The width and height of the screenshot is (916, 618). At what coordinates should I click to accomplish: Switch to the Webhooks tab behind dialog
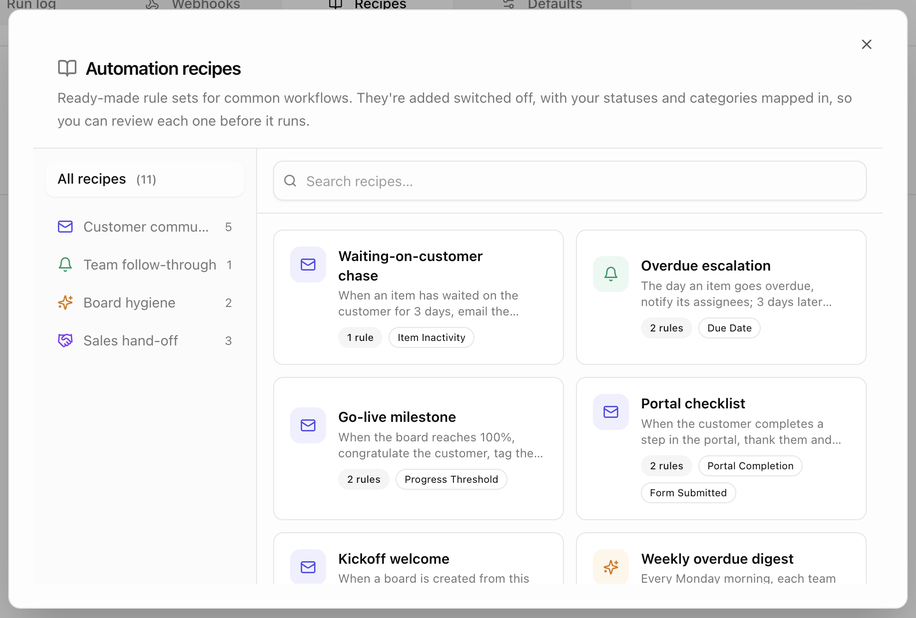[193, 5]
